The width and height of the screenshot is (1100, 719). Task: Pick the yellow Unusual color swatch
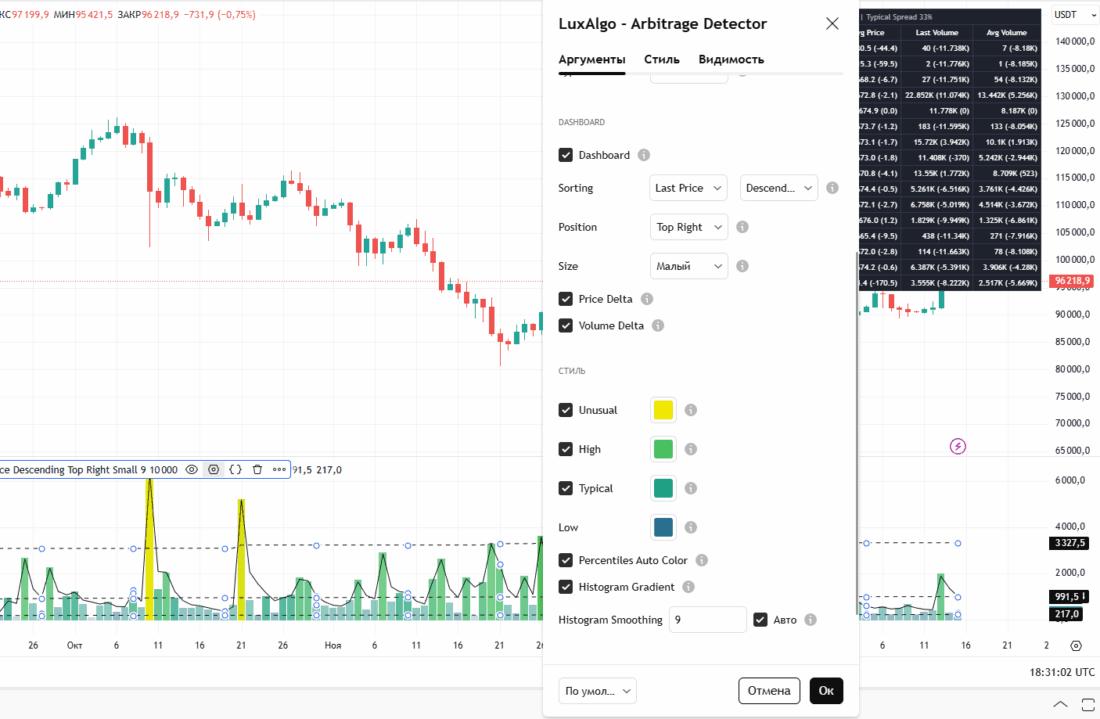pos(664,410)
